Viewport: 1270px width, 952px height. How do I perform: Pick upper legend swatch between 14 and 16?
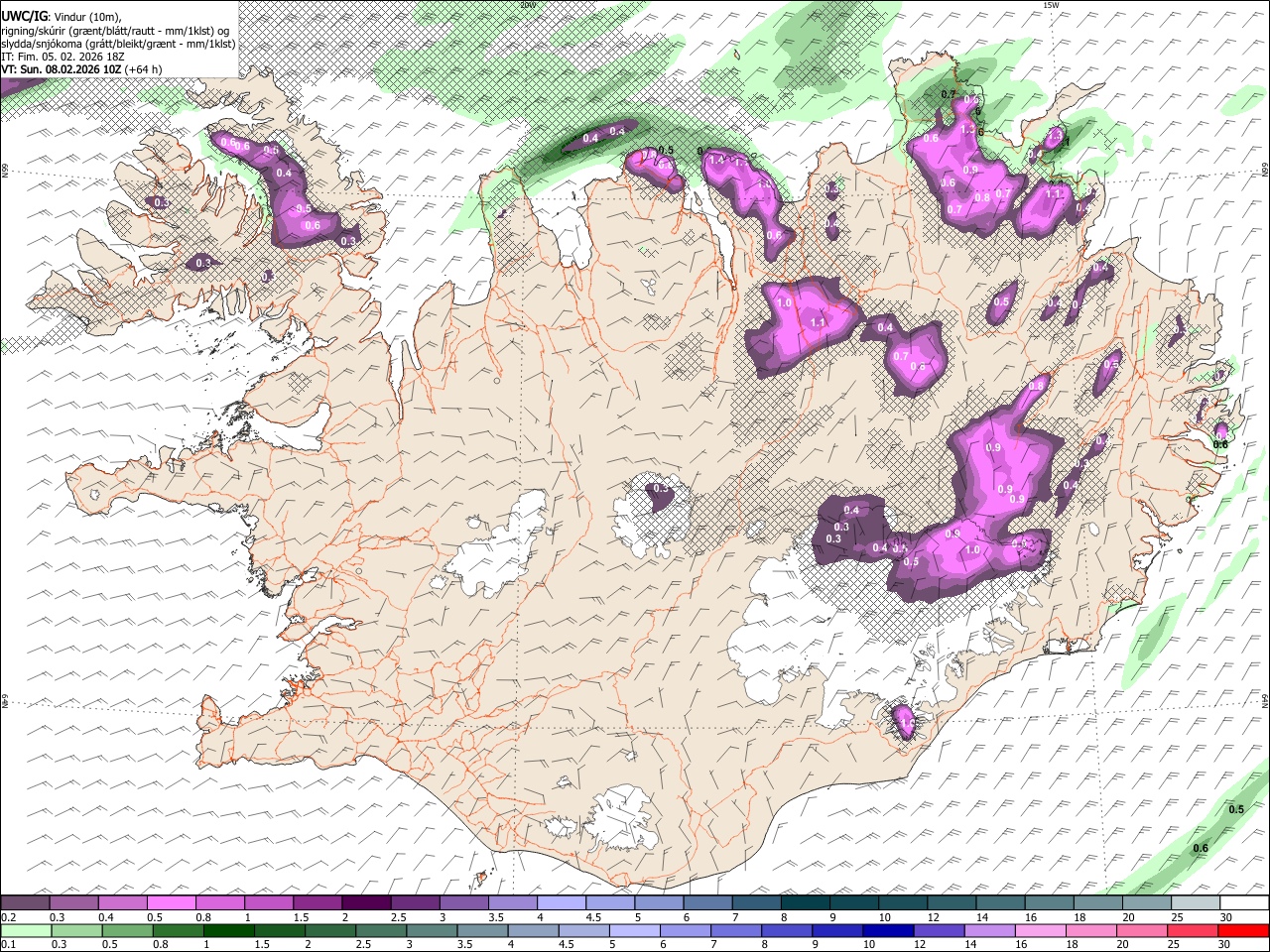tap(1000, 903)
